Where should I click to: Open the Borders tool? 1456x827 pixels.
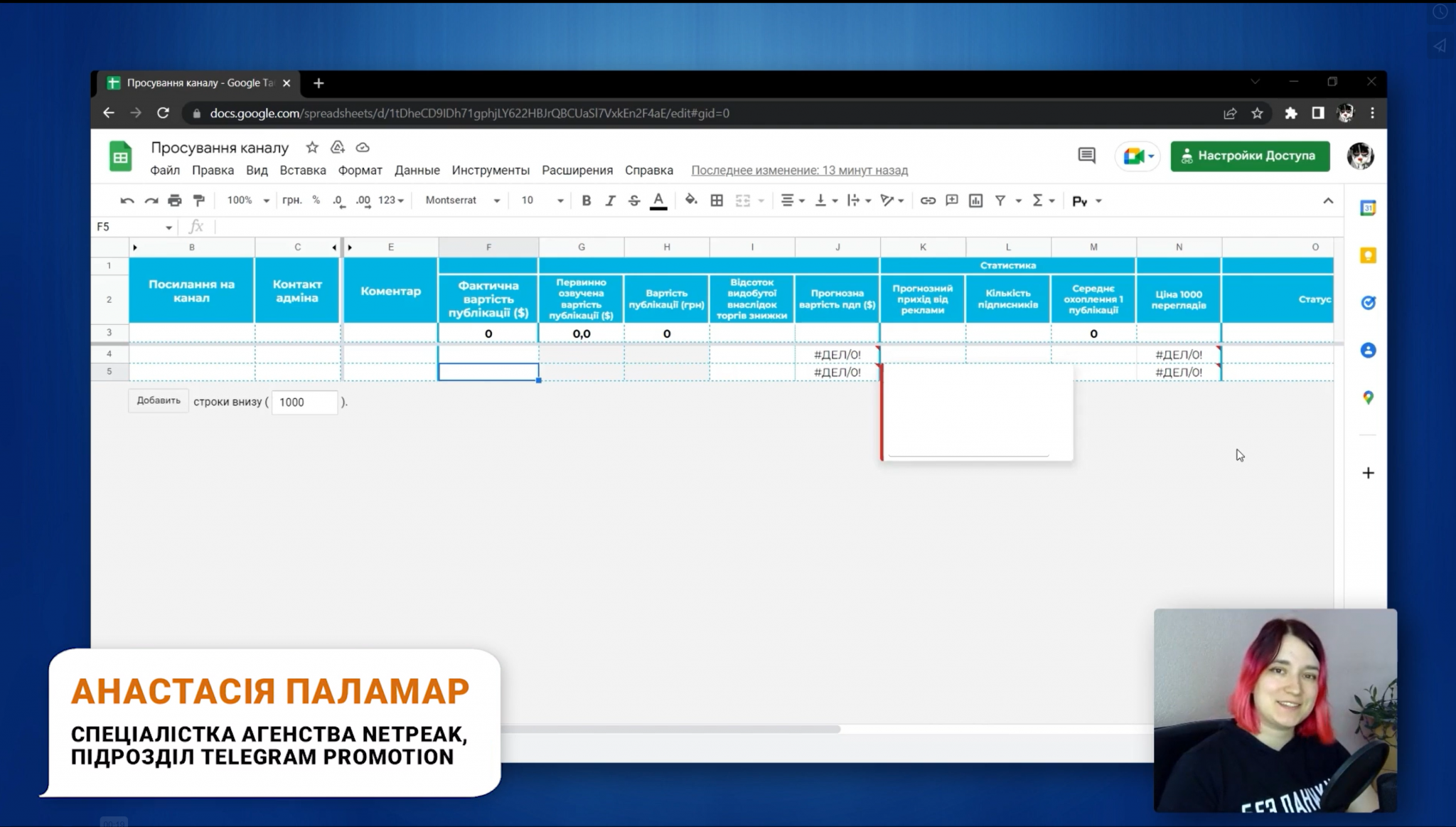pyautogui.click(x=717, y=201)
